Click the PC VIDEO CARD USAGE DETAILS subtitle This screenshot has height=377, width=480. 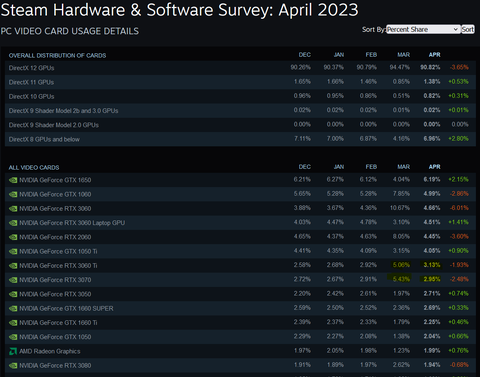pos(70,31)
